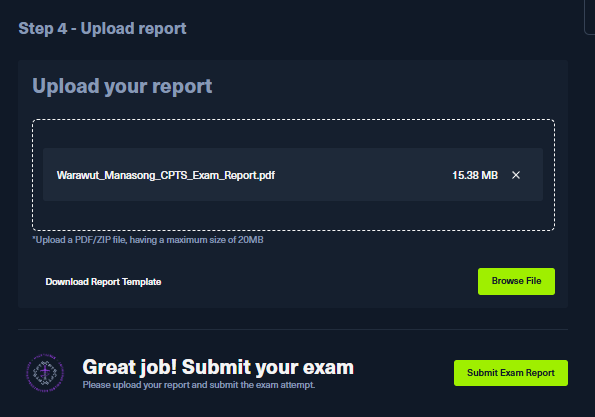Click the Upload your report title
The image size is (595, 417).
point(122,86)
